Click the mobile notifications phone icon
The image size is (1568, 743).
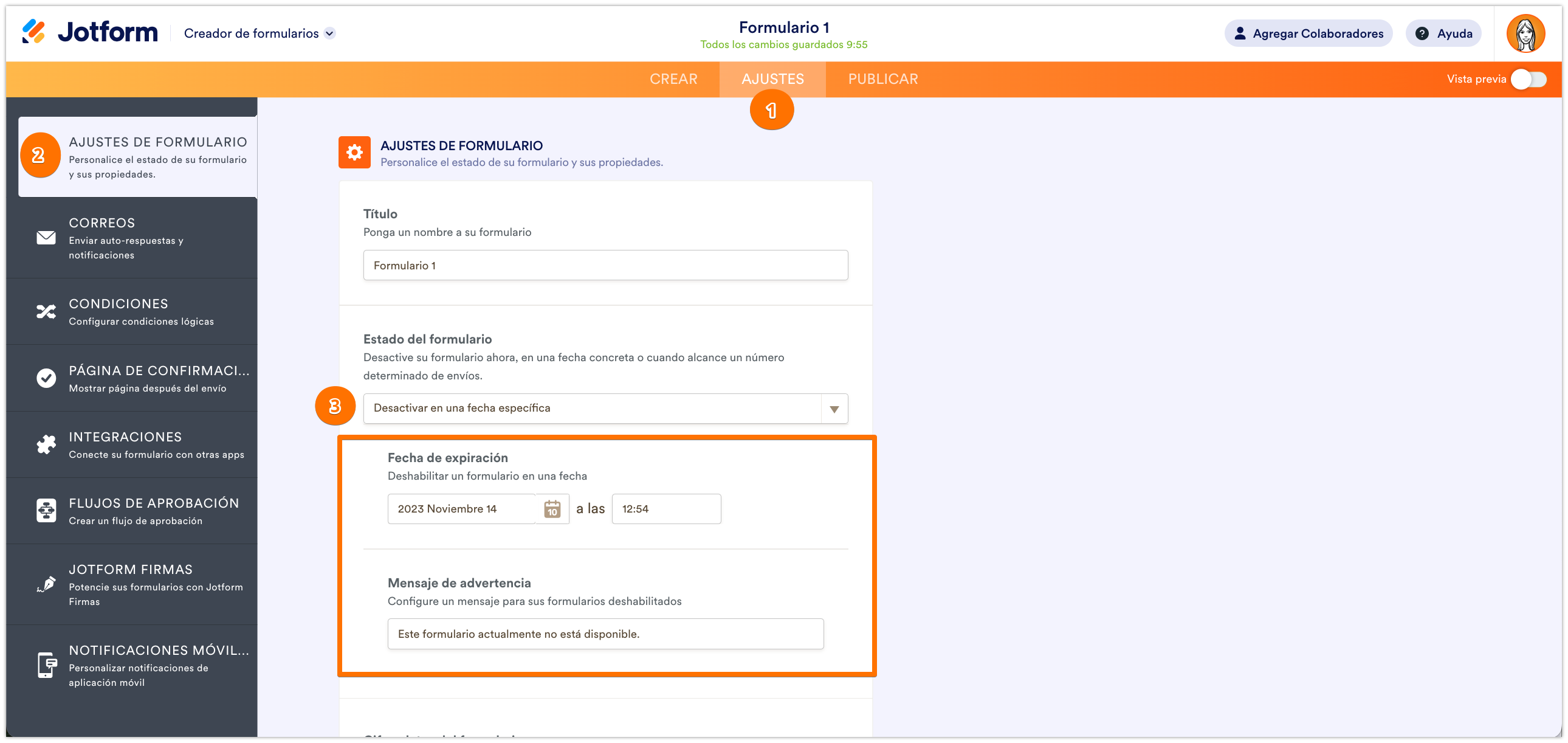click(46, 665)
